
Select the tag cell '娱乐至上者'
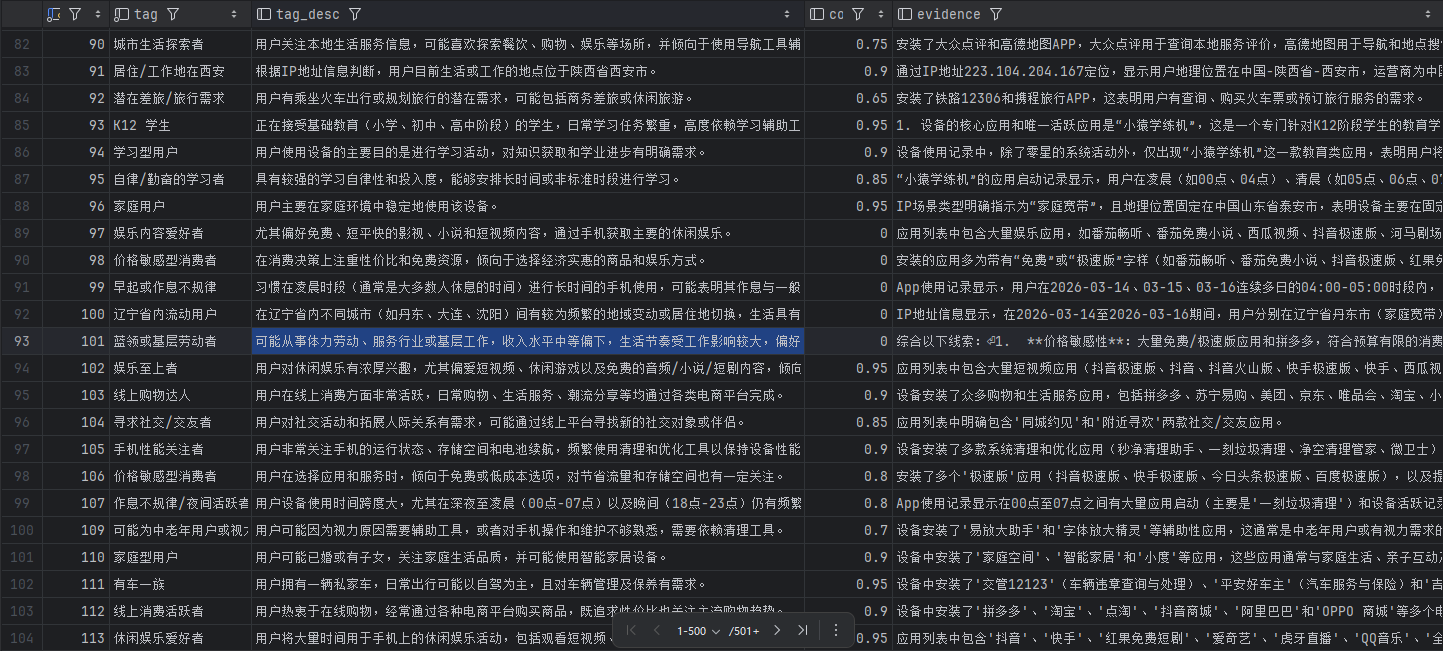180,368
